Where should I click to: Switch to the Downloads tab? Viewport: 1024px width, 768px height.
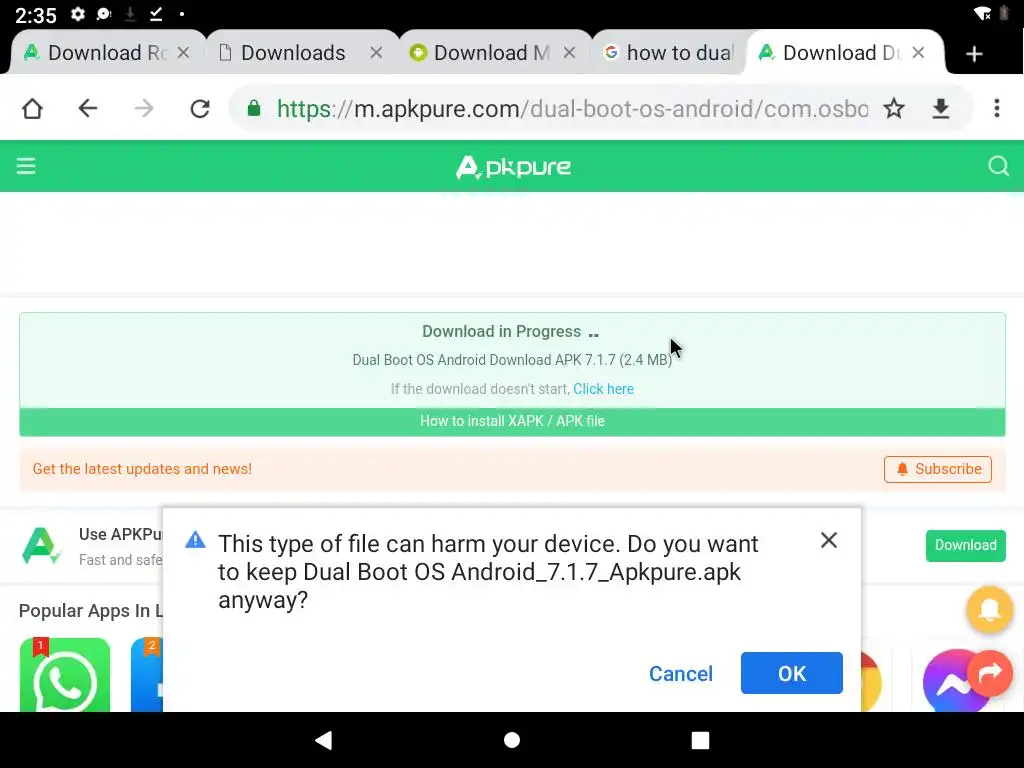[293, 53]
